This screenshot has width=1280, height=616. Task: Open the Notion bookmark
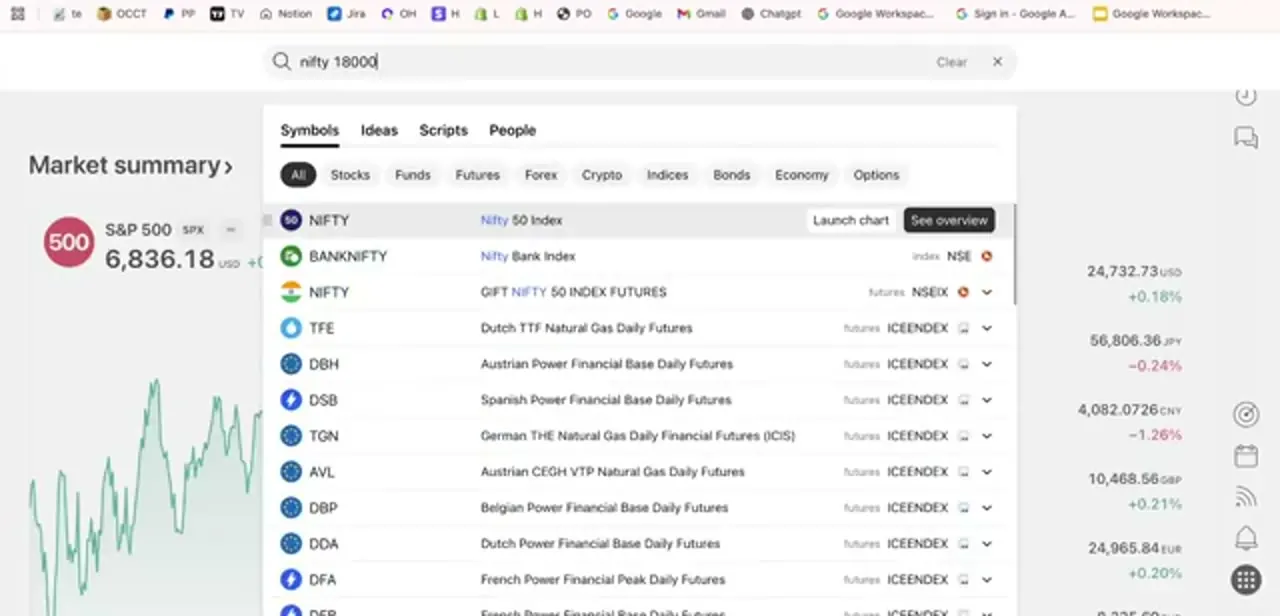(x=285, y=14)
